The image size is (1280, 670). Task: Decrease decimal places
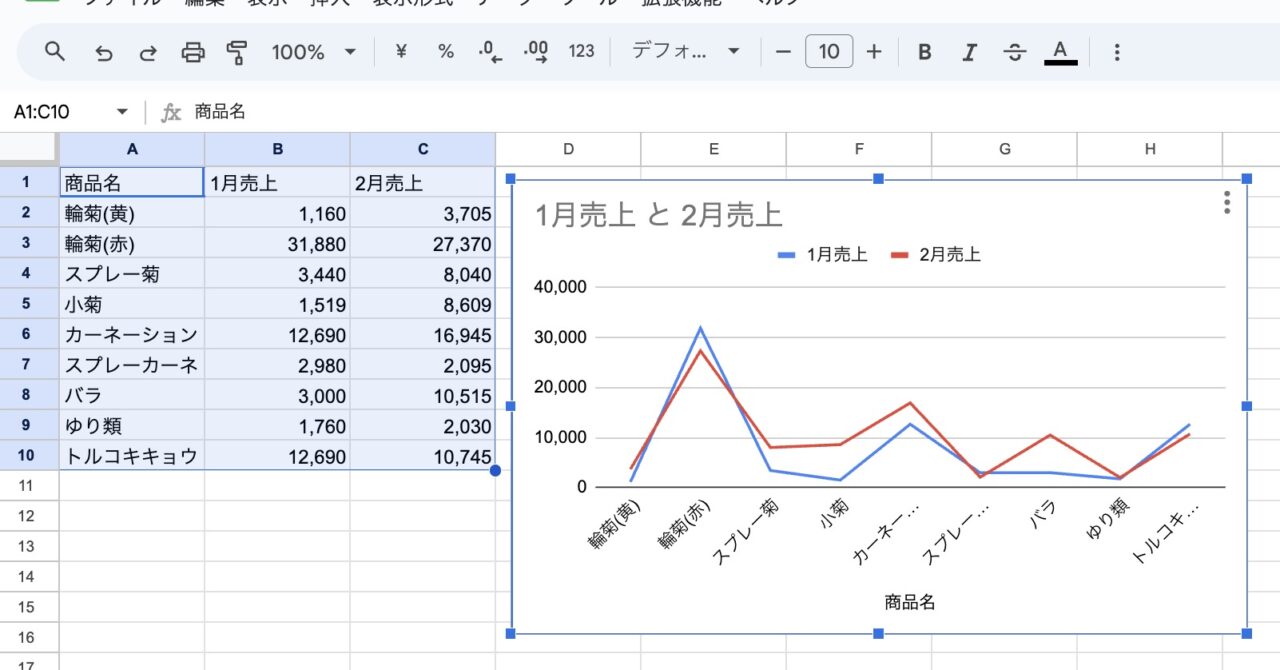tap(489, 52)
